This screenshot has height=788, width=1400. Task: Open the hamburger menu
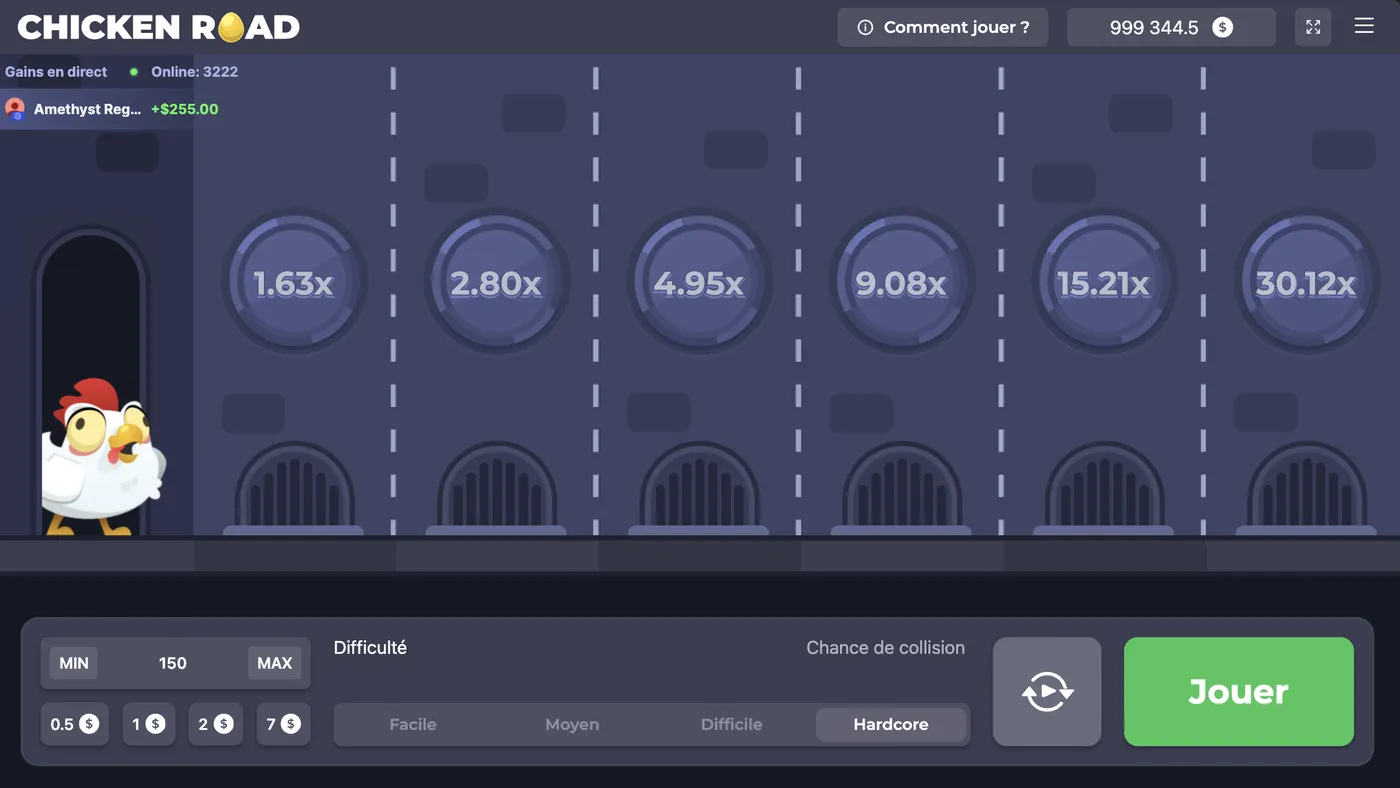[x=1363, y=26]
